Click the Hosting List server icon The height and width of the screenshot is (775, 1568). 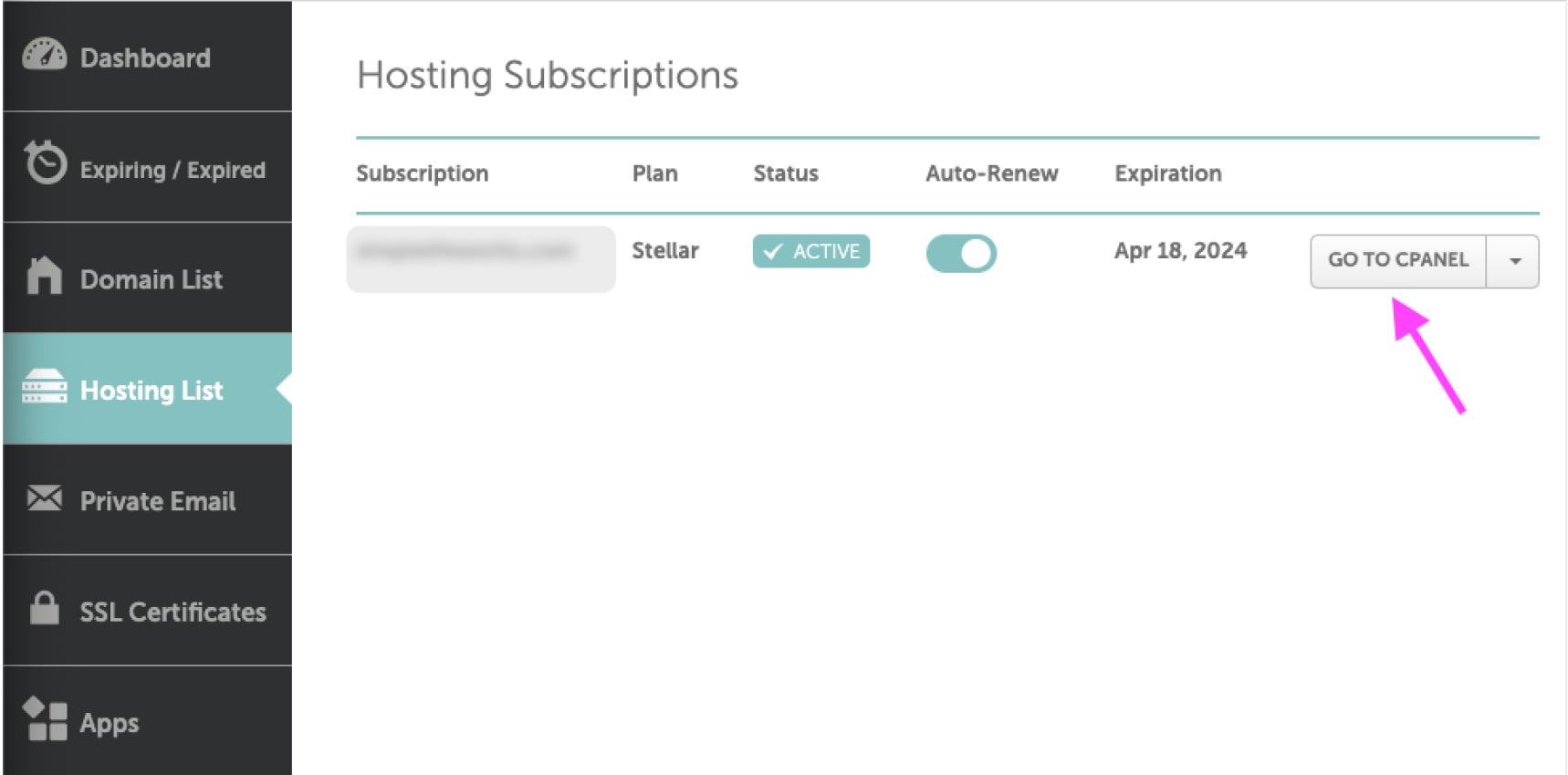click(x=44, y=387)
